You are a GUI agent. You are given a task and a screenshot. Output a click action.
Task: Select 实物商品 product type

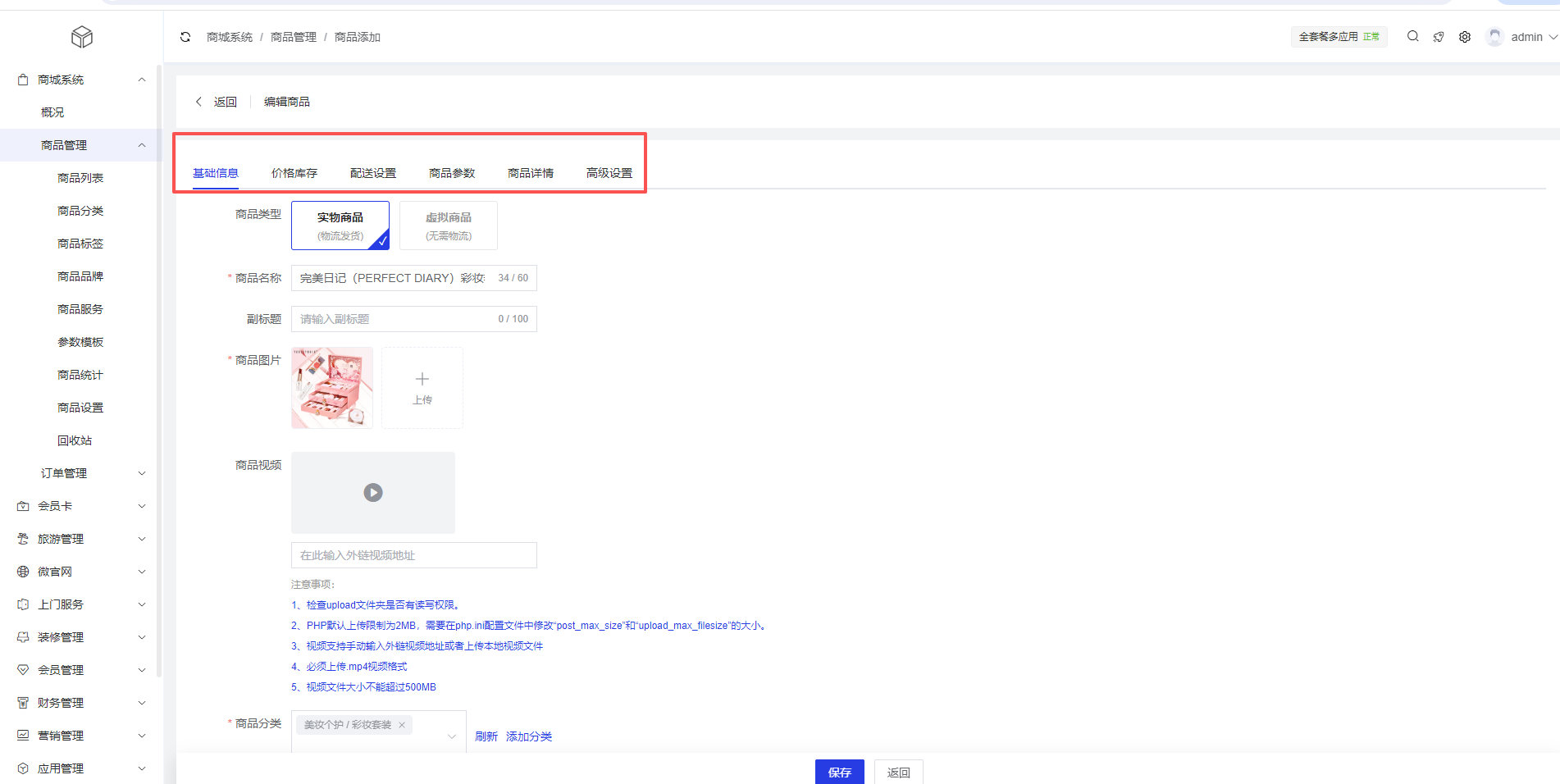340,226
